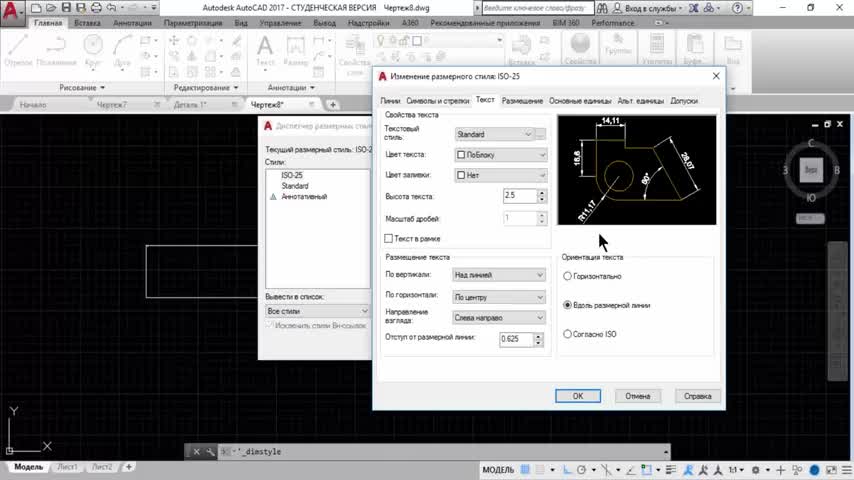Switch to 'Размещение' tab
This screenshot has height=480, width=854.
point(522,101)
